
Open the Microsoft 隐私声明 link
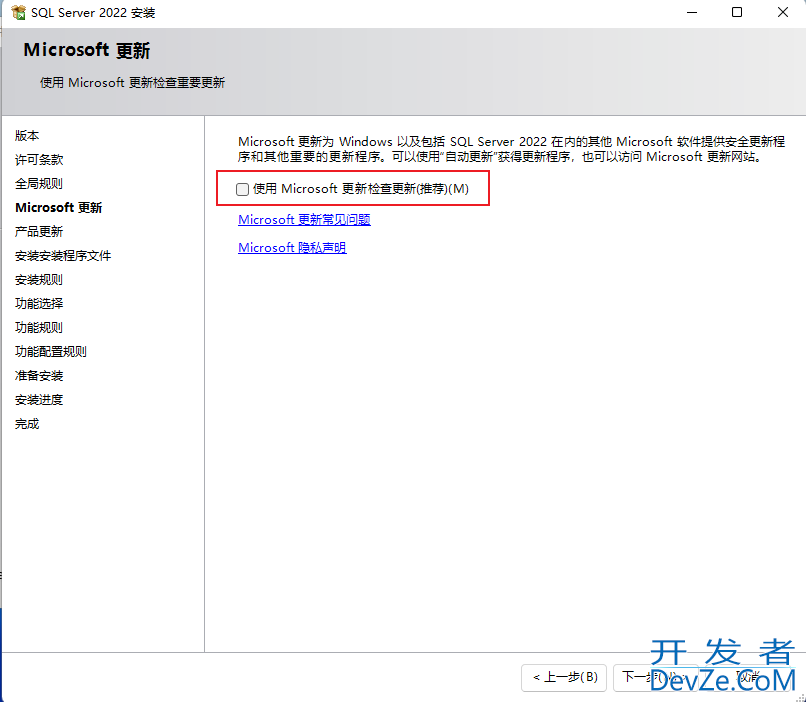[292, 248]
